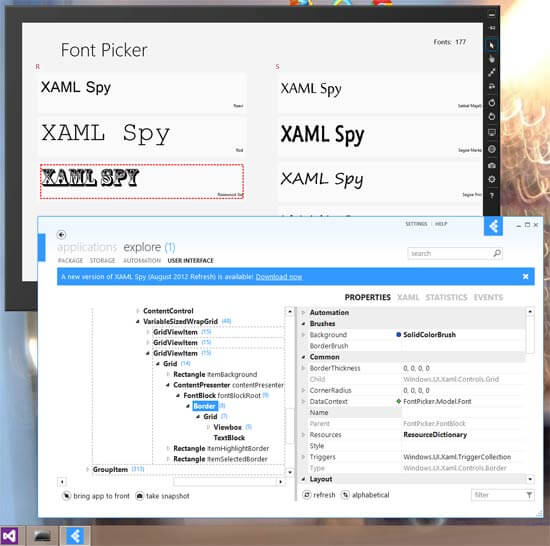
Task: Select pinch zoom touch mode in simulator
Action: click(x=491, y=73)
